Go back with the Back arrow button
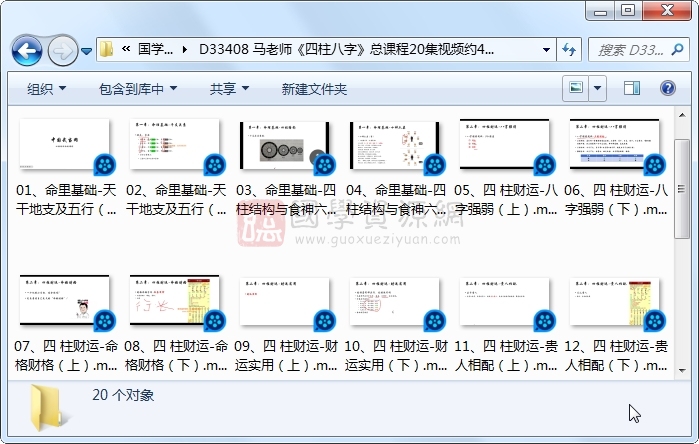 click(27, 51)
